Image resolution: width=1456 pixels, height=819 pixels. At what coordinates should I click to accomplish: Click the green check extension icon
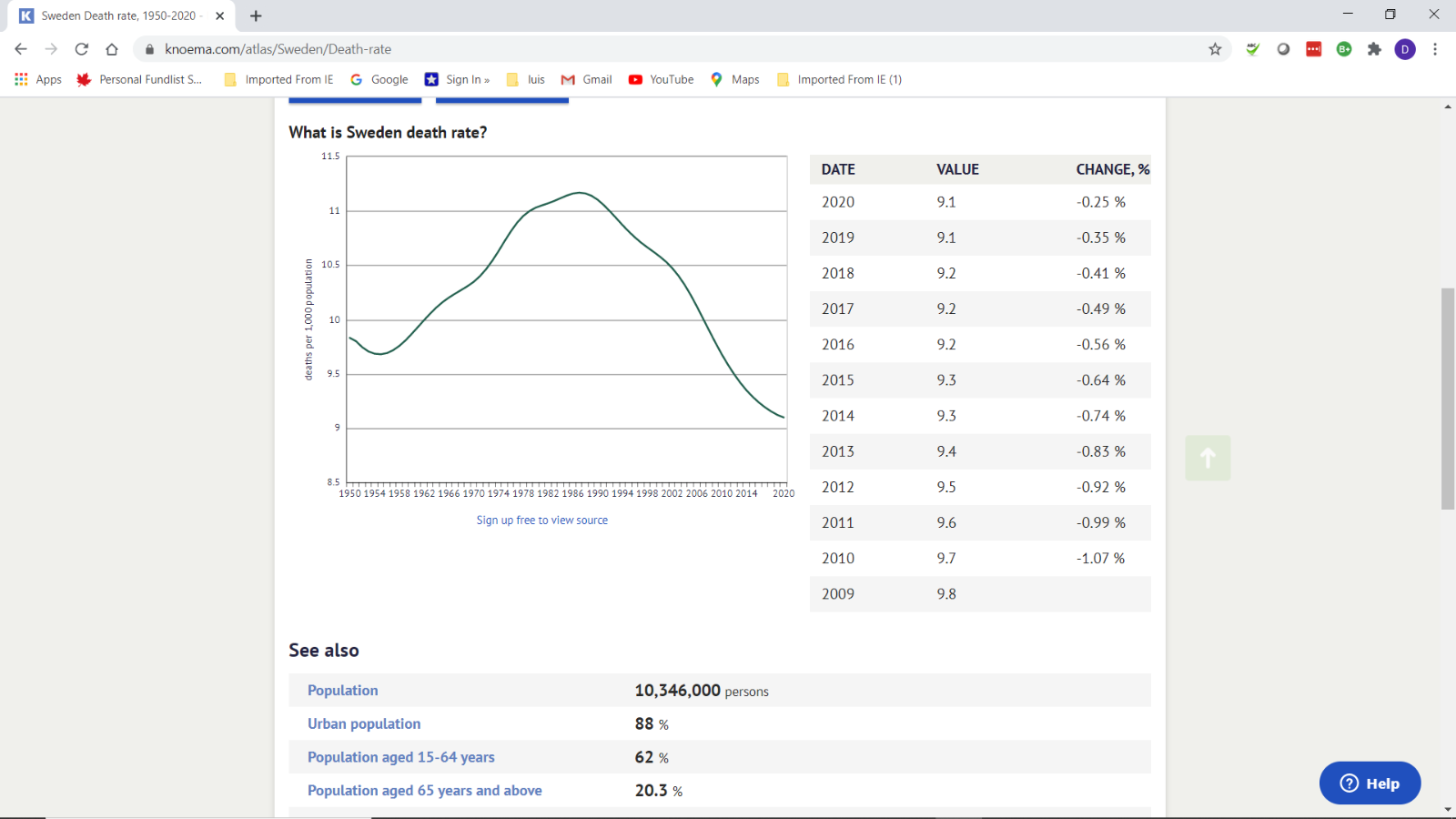coord(1253,49)
